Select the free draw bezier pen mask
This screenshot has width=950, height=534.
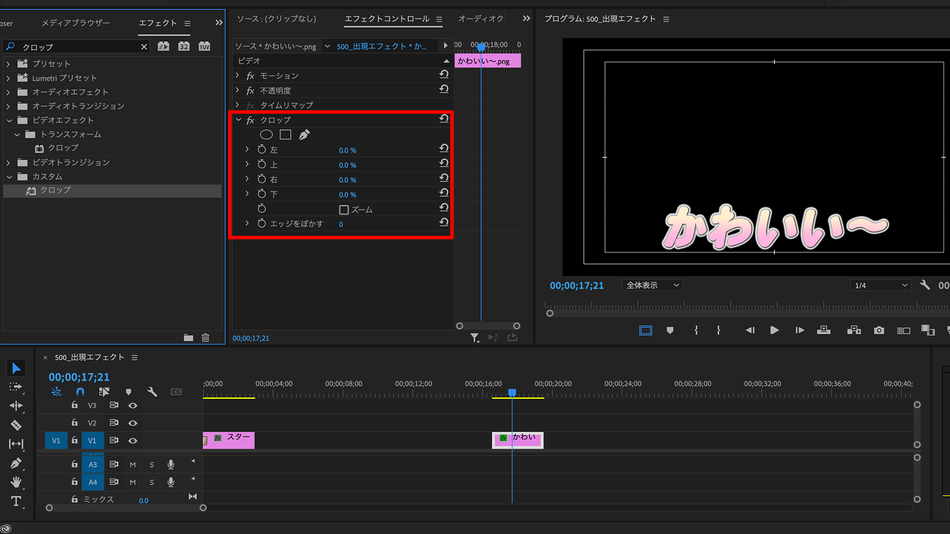tap(304, 135)
